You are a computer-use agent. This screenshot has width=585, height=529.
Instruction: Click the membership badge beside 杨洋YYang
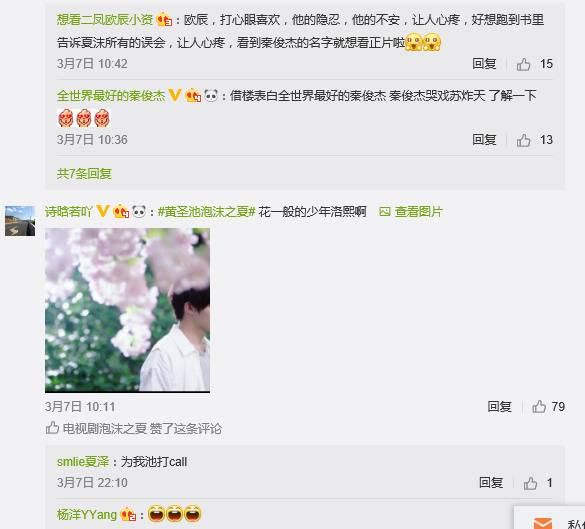(128, 515)
